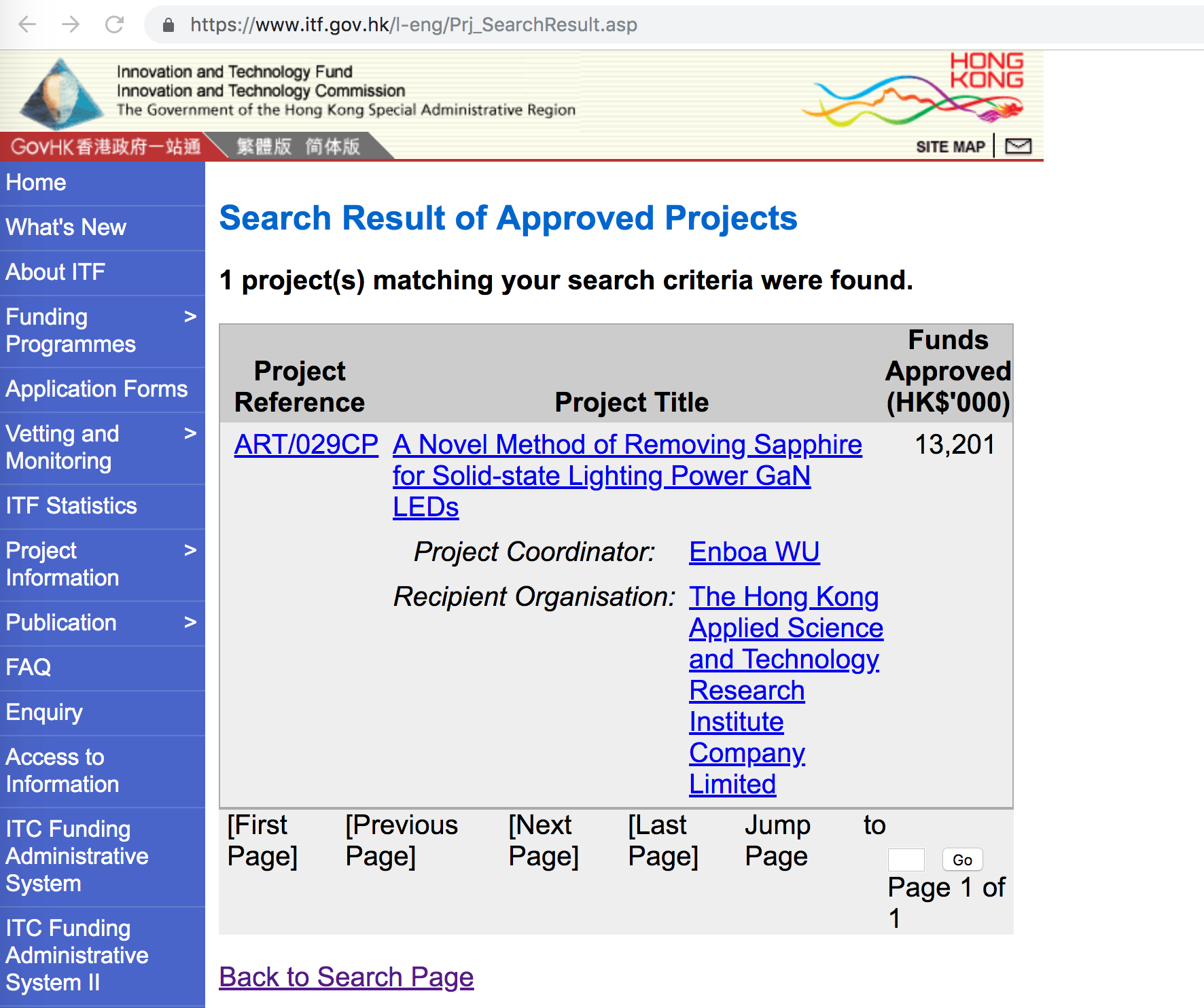
Task: Expand Project Information submenu arrow
Action: (190, 550)
